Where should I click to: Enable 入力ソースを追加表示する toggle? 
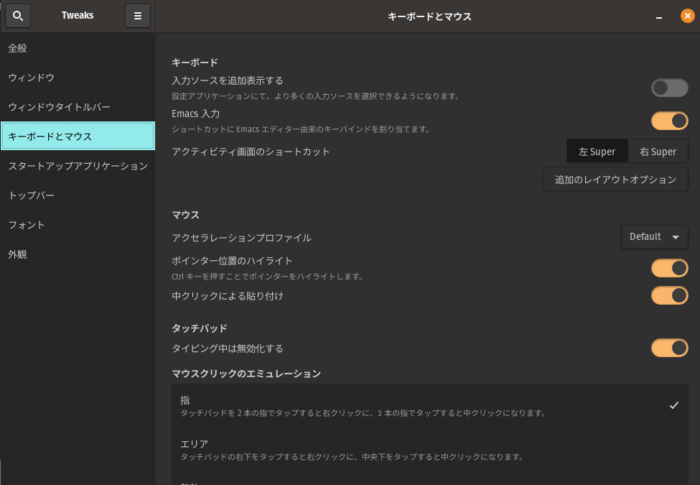pyautogui.click(x=669, y=88)
